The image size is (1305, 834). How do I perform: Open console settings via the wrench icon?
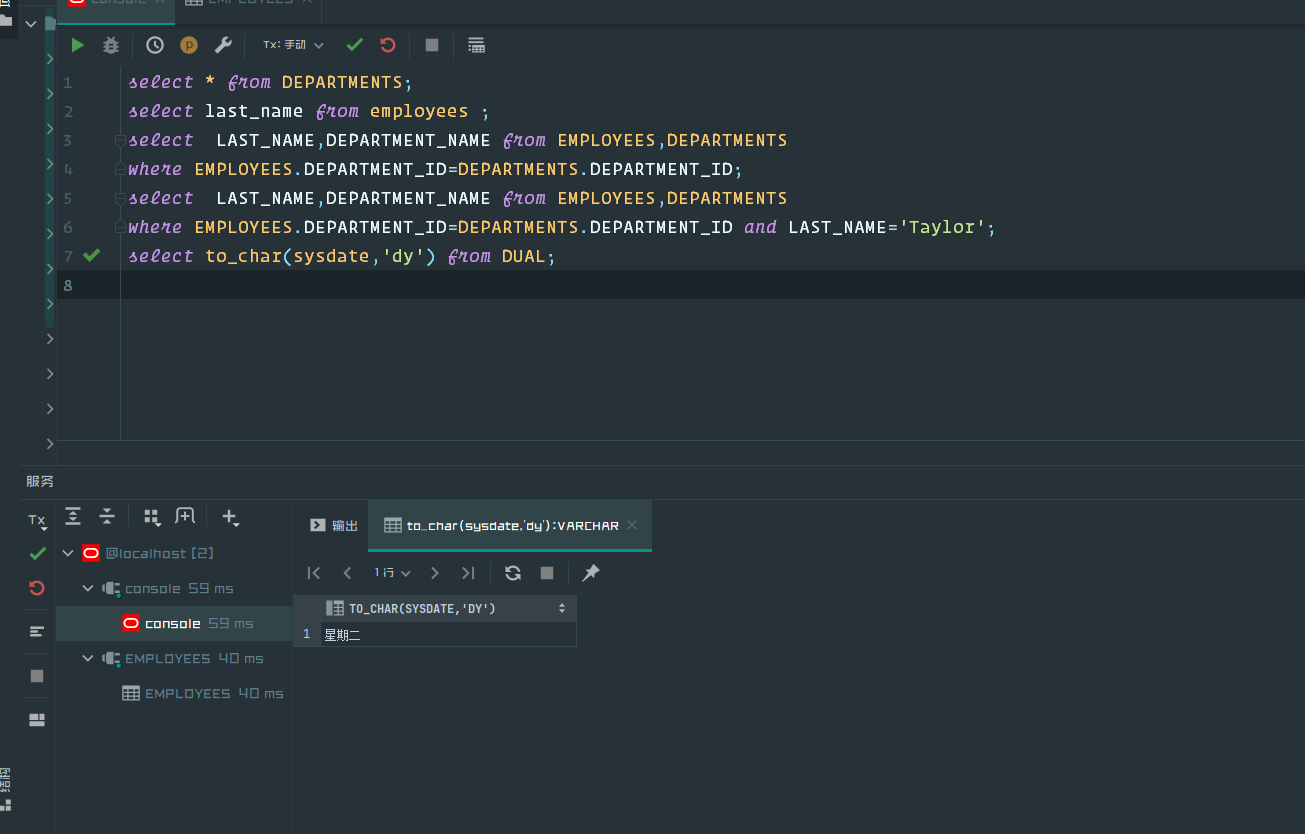pyautogui.click(x=224, y=45)
